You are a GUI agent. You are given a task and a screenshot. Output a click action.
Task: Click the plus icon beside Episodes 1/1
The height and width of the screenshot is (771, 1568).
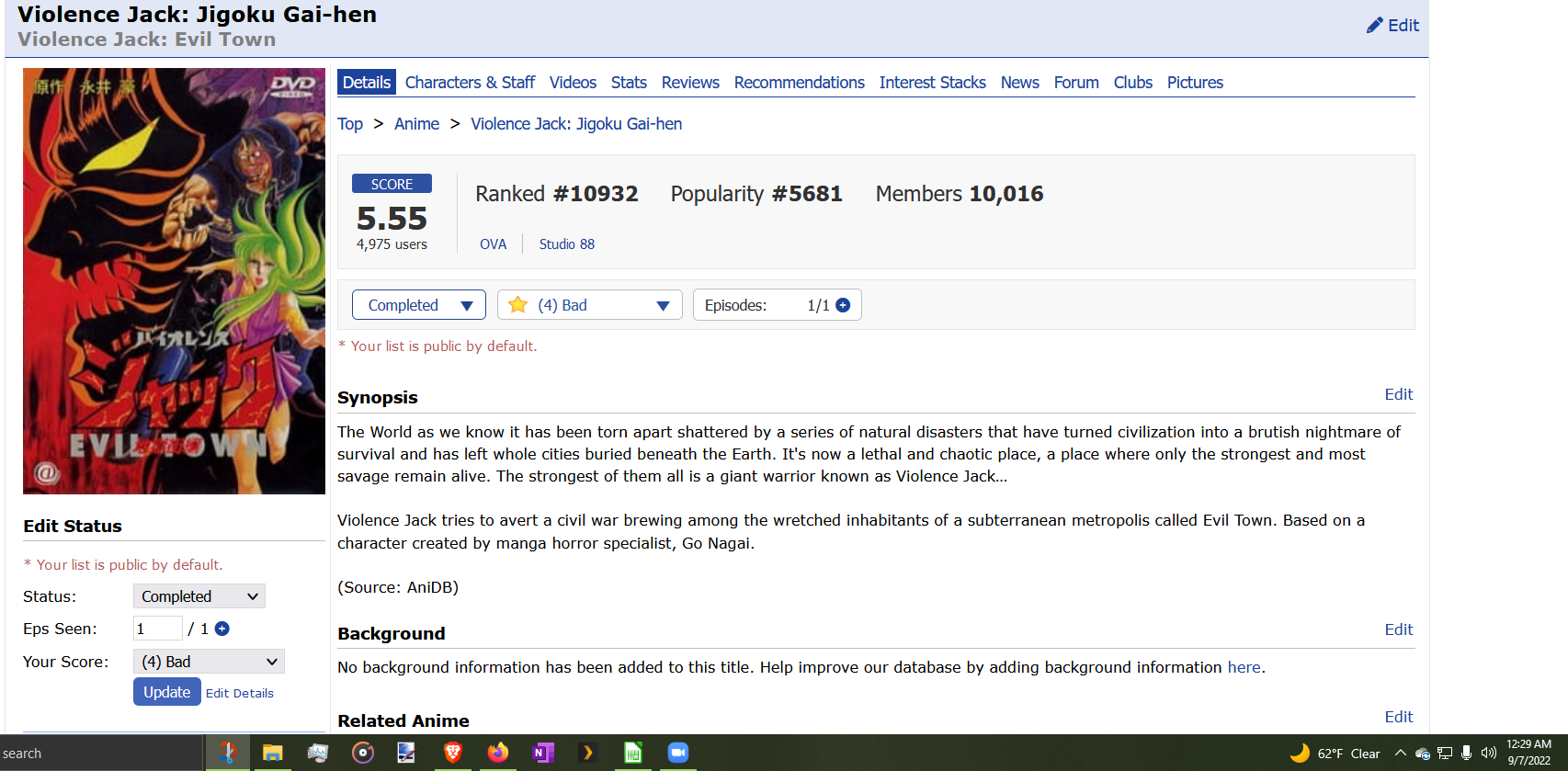click(843, 305)
